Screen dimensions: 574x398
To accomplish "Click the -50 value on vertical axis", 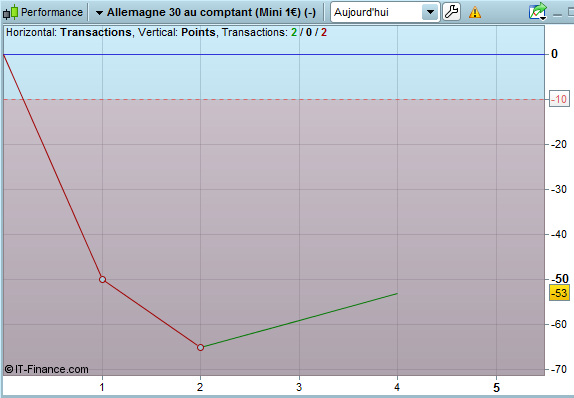I will click(560, 279).
